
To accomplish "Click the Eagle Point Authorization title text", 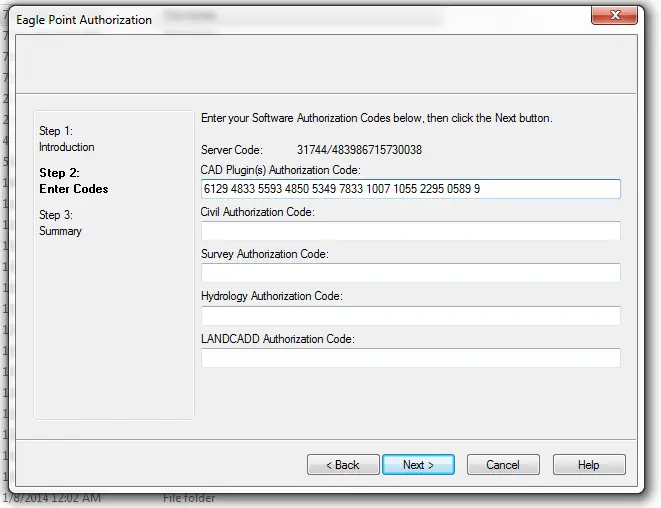I will (84, 20).
